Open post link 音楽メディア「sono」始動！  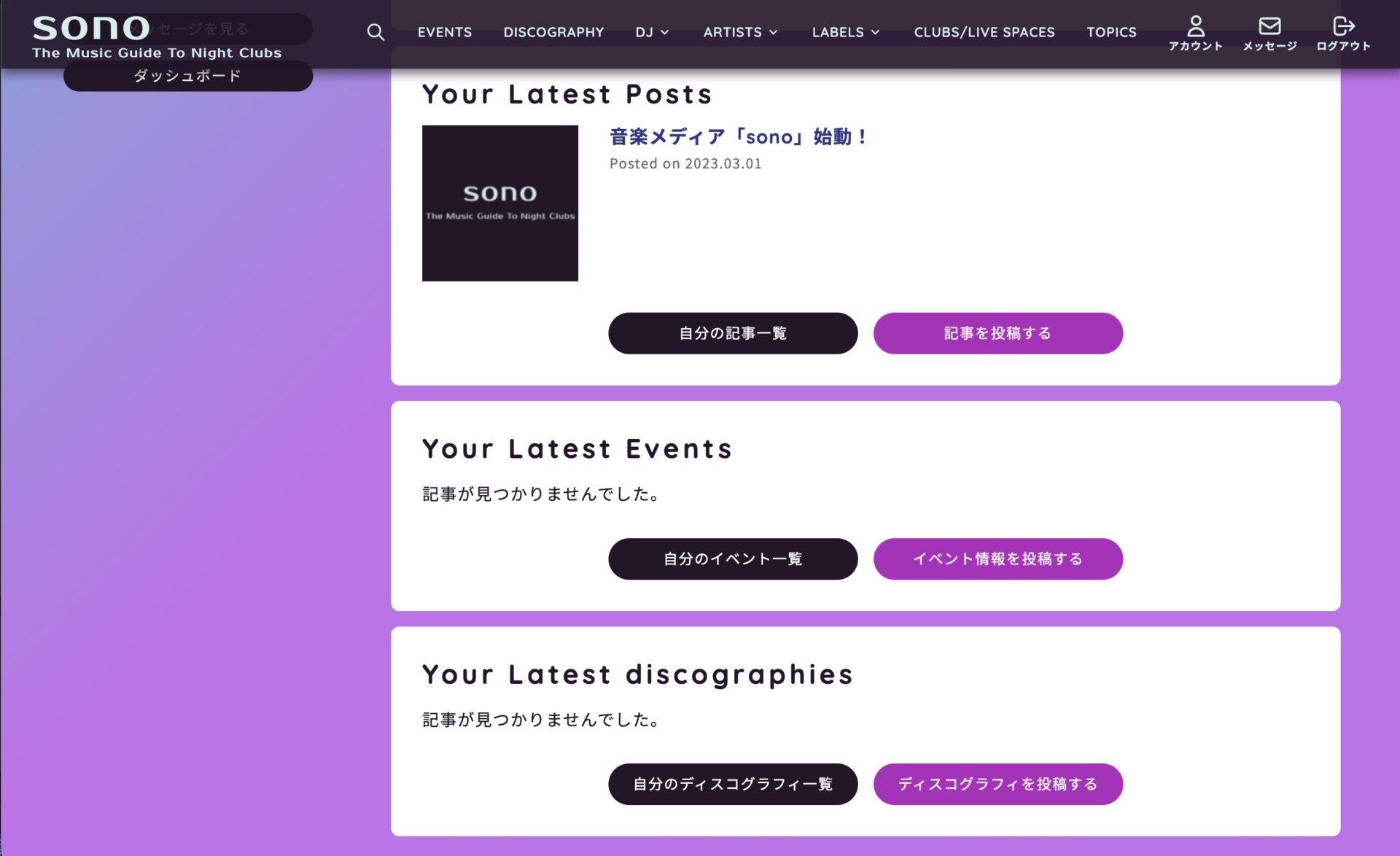[738, 137]
